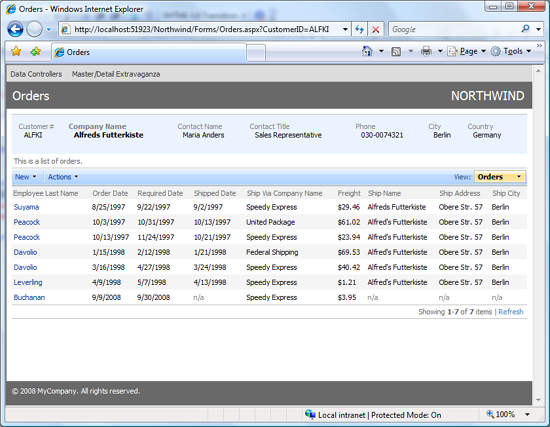Open the Master/Detail Extravaganza menu item

[116, 74]
